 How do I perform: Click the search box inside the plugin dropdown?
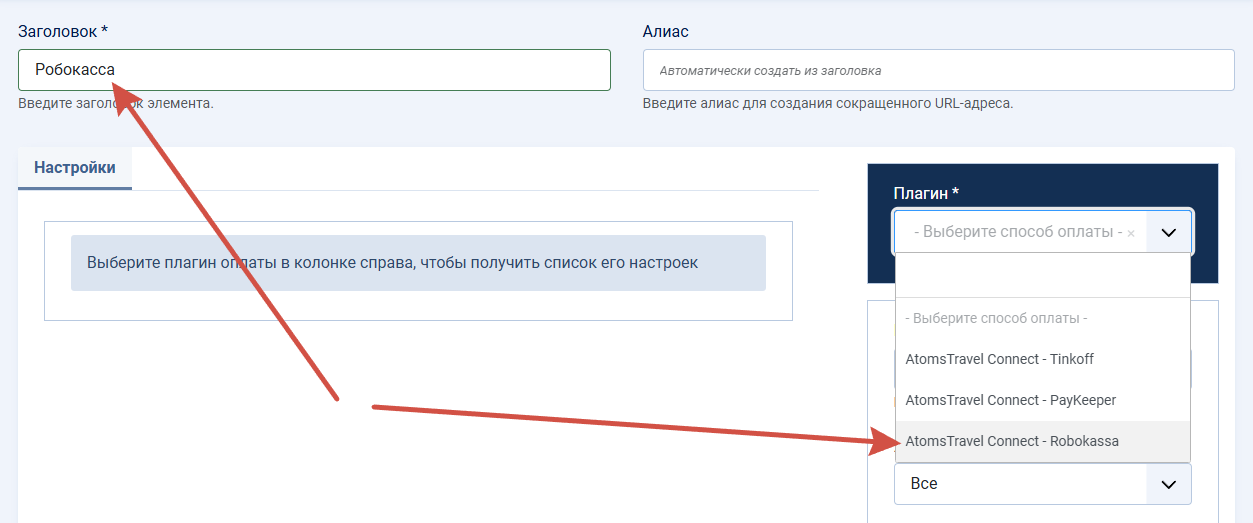1042,276
